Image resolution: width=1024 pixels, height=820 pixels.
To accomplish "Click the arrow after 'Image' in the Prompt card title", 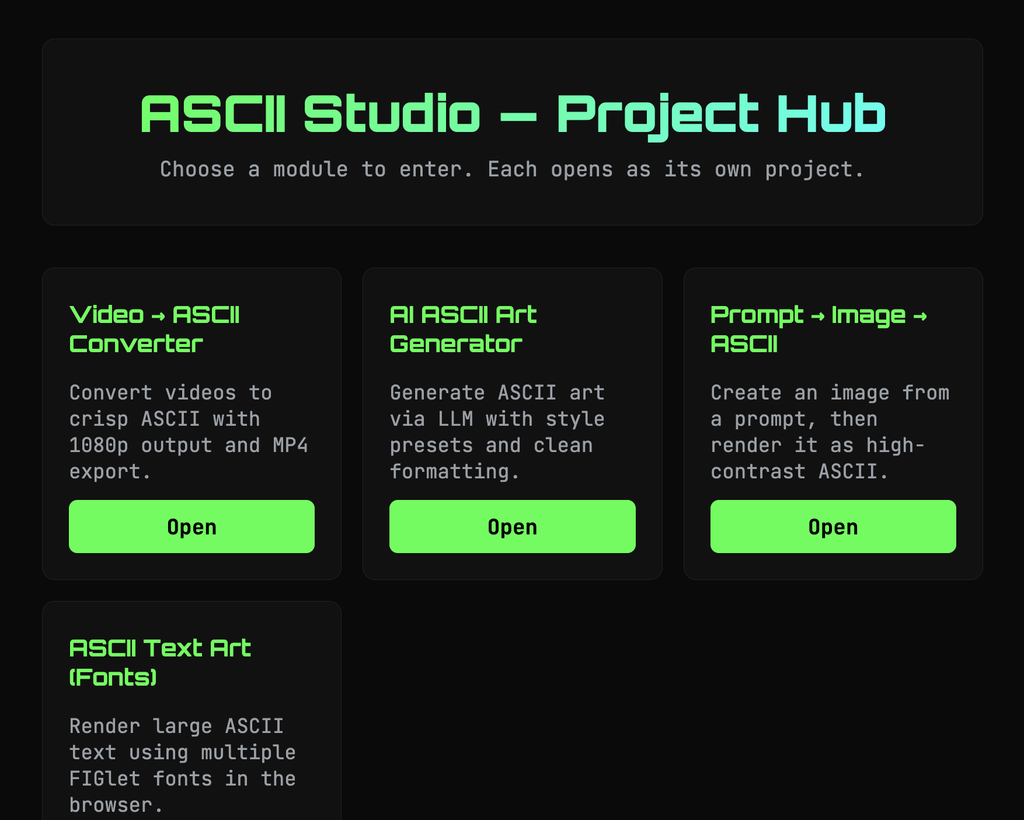I will click(920, 316).
